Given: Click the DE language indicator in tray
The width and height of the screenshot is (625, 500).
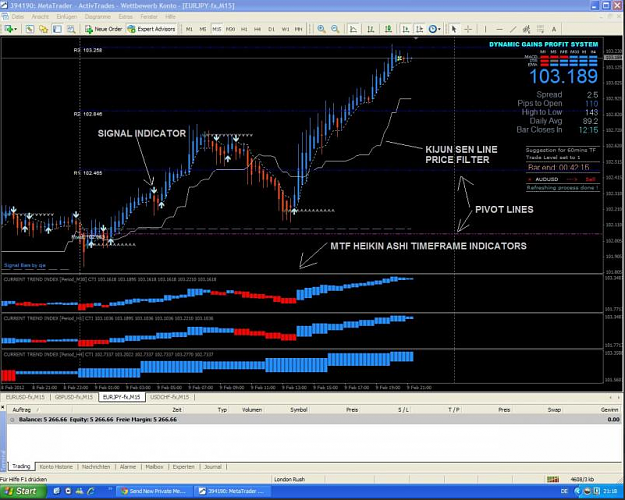Looking at the screenshot, I should [564, 491].
